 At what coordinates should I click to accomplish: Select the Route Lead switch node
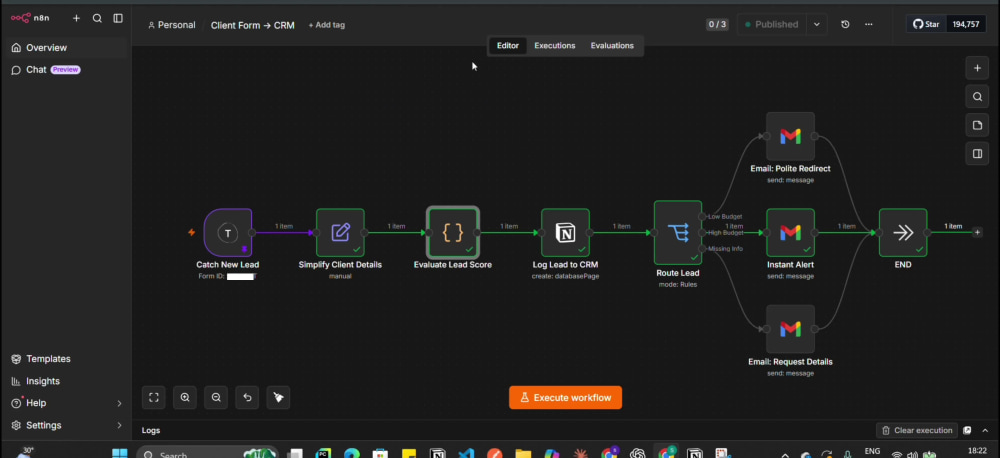click(678, 233)
